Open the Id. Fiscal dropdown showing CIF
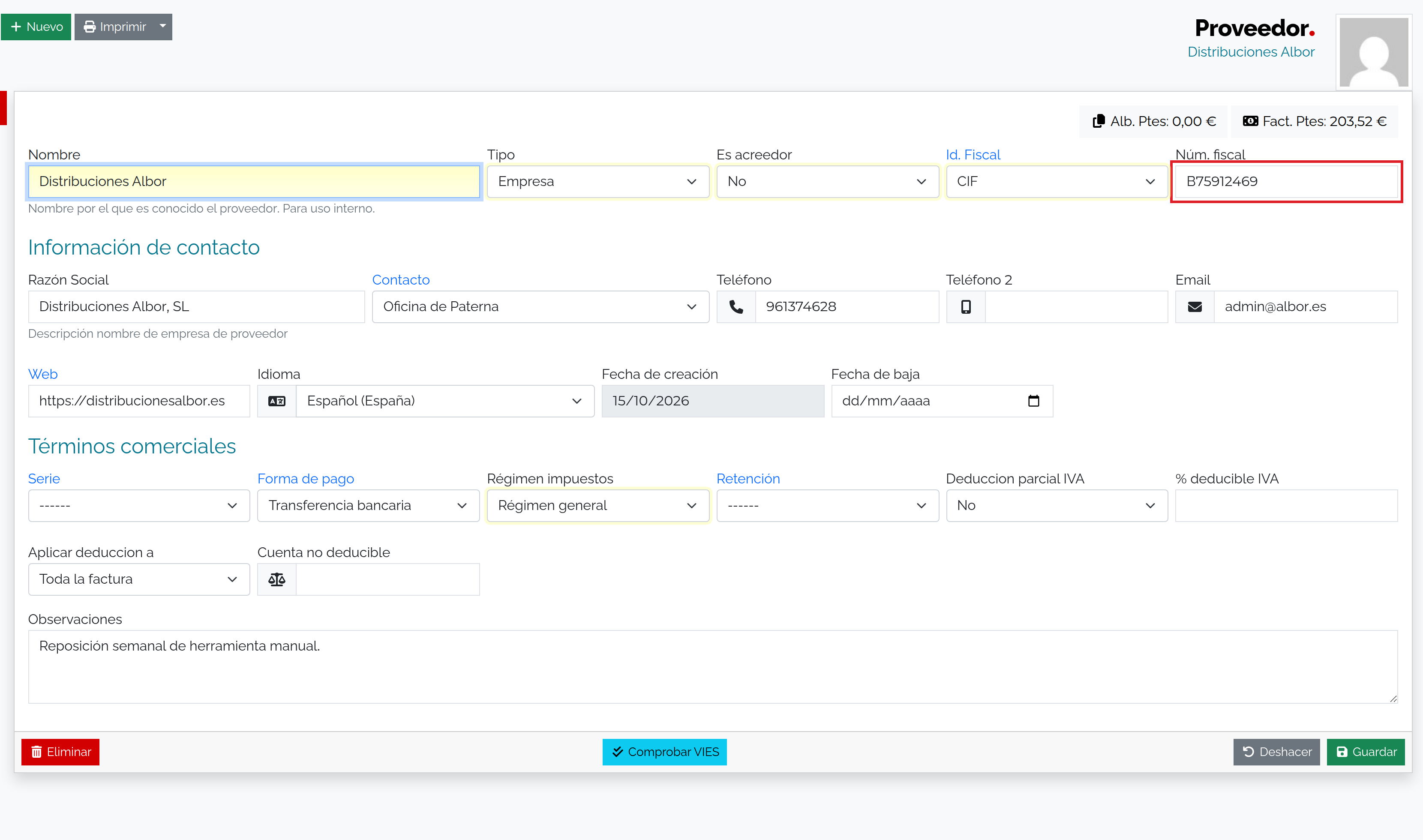1423x840 pixels. pos(1057,182)
